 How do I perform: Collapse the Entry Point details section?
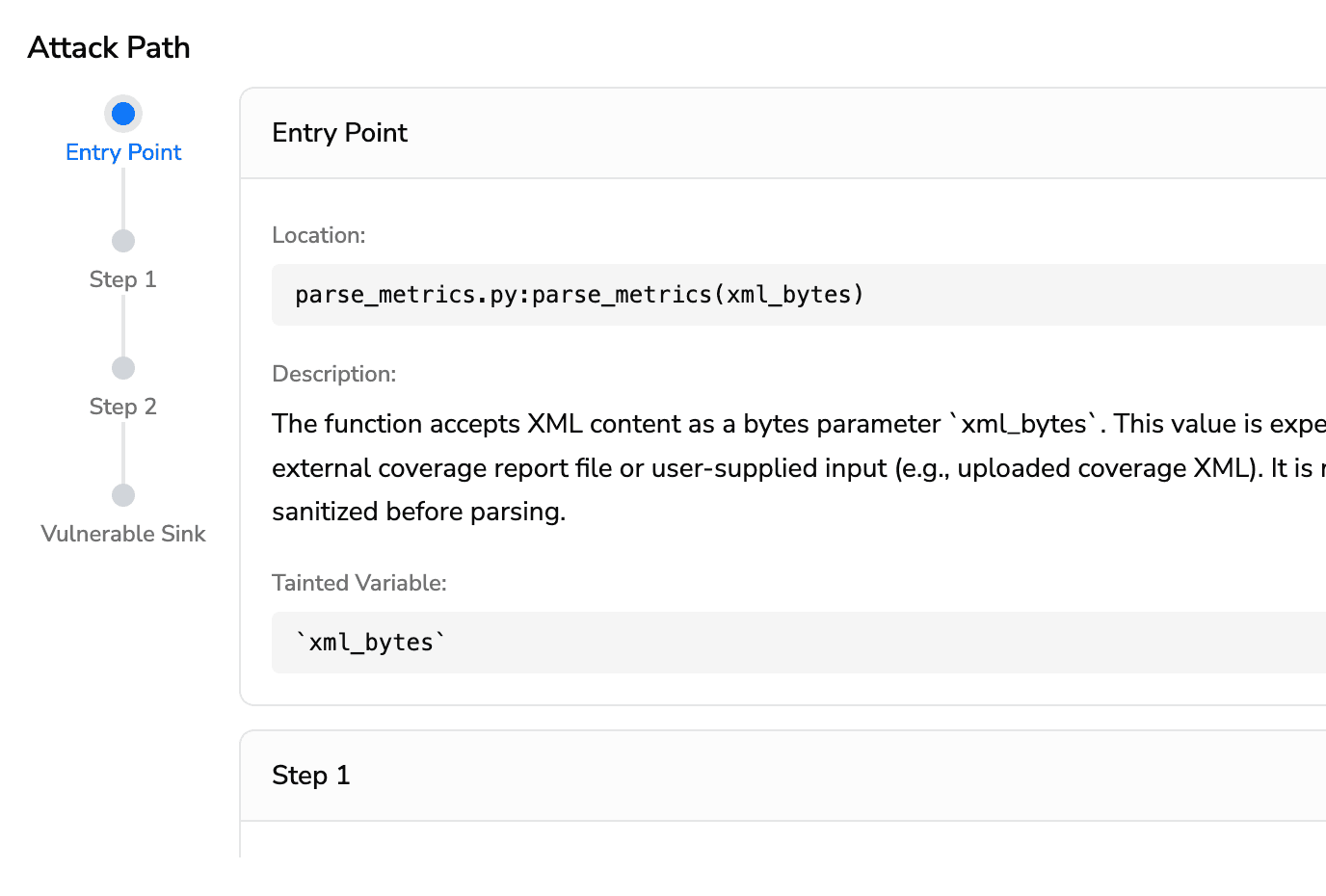pos(339,133)
